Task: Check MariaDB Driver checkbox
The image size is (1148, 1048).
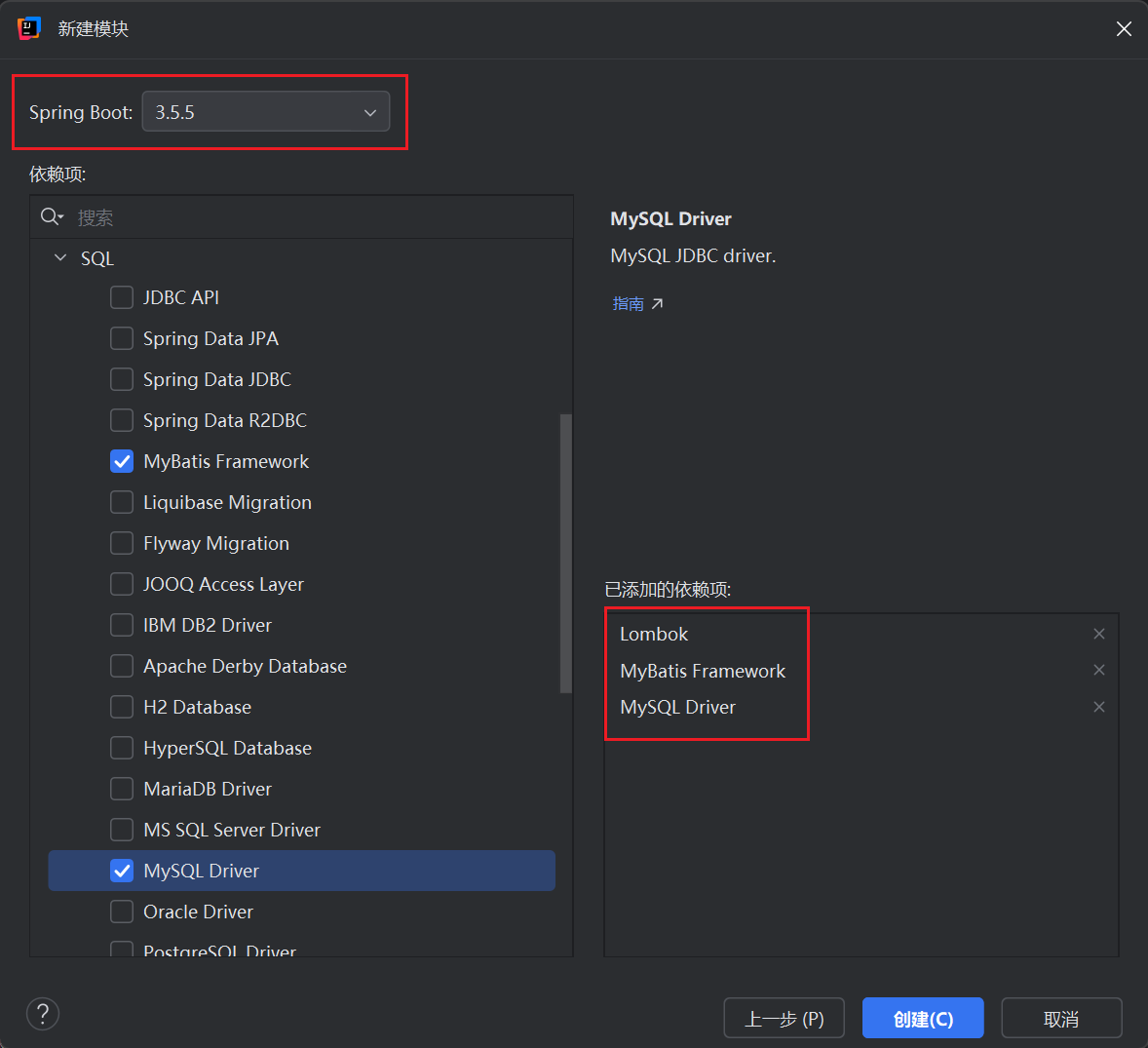Action: click(122, 789)
